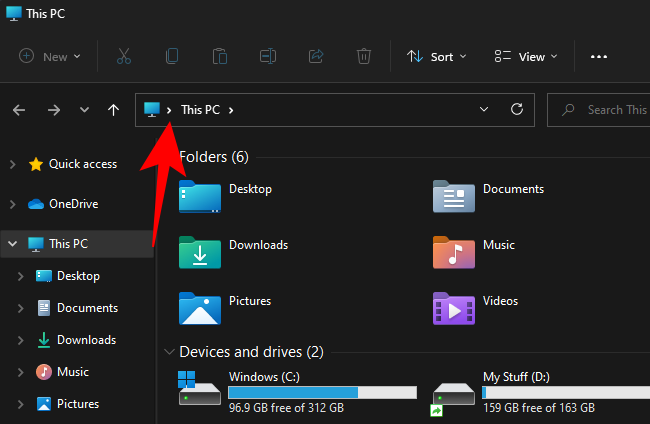Image resolution: width=650 pixels, height=424 pixels.
Task: Go up one directory level
Action: [x=114, y=110]
